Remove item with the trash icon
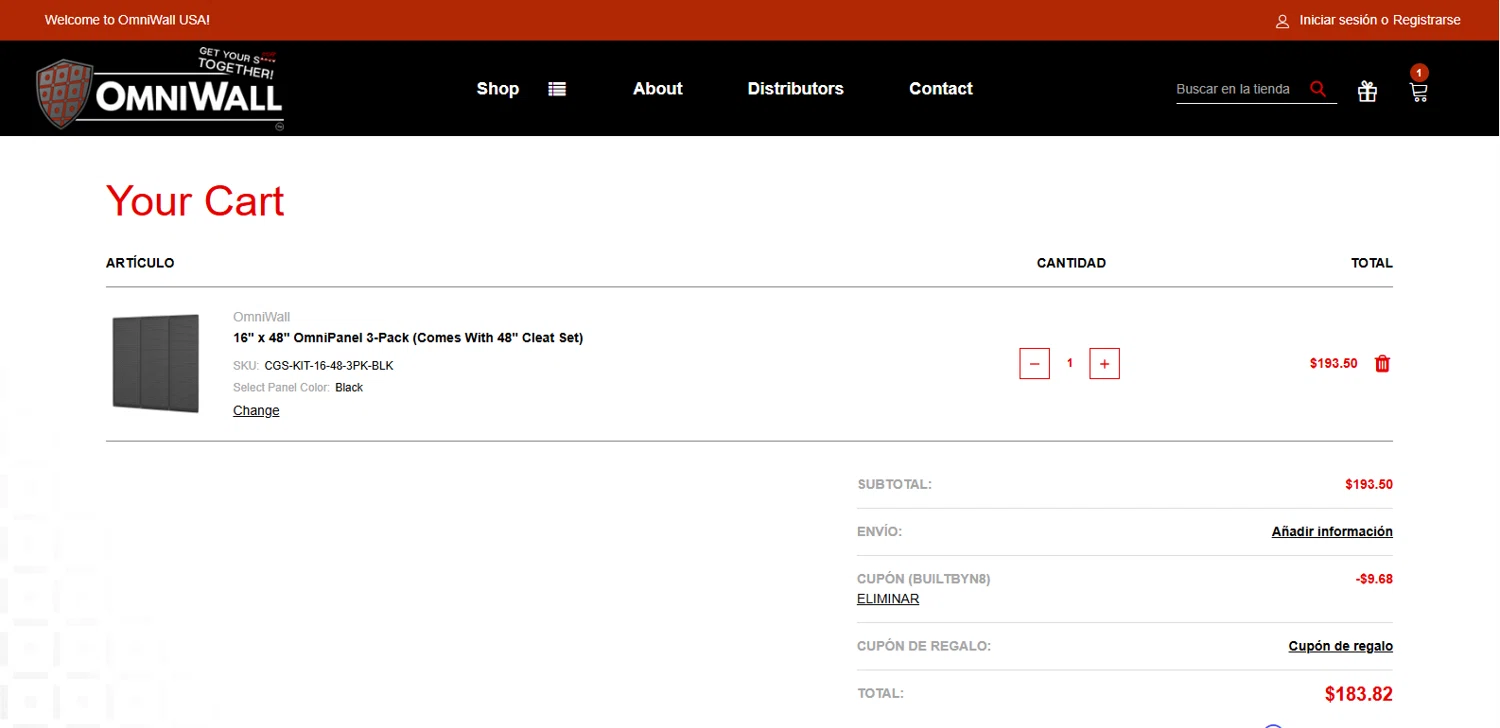Screen dimensions: 1500x728 [x=1382, y=364]
